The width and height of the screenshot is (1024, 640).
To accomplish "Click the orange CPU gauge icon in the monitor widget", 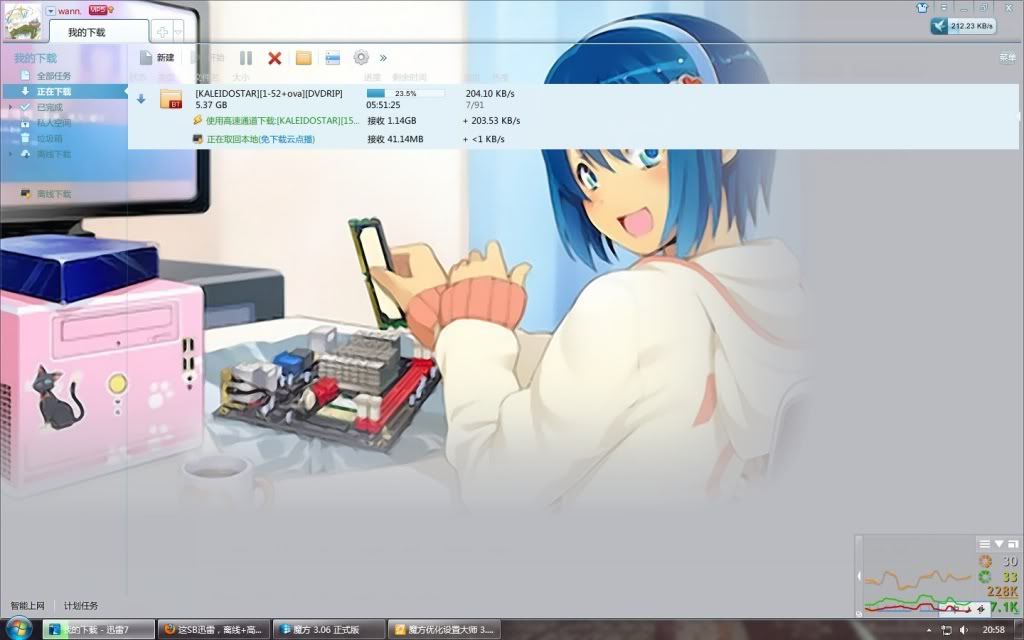I will 985,561.
